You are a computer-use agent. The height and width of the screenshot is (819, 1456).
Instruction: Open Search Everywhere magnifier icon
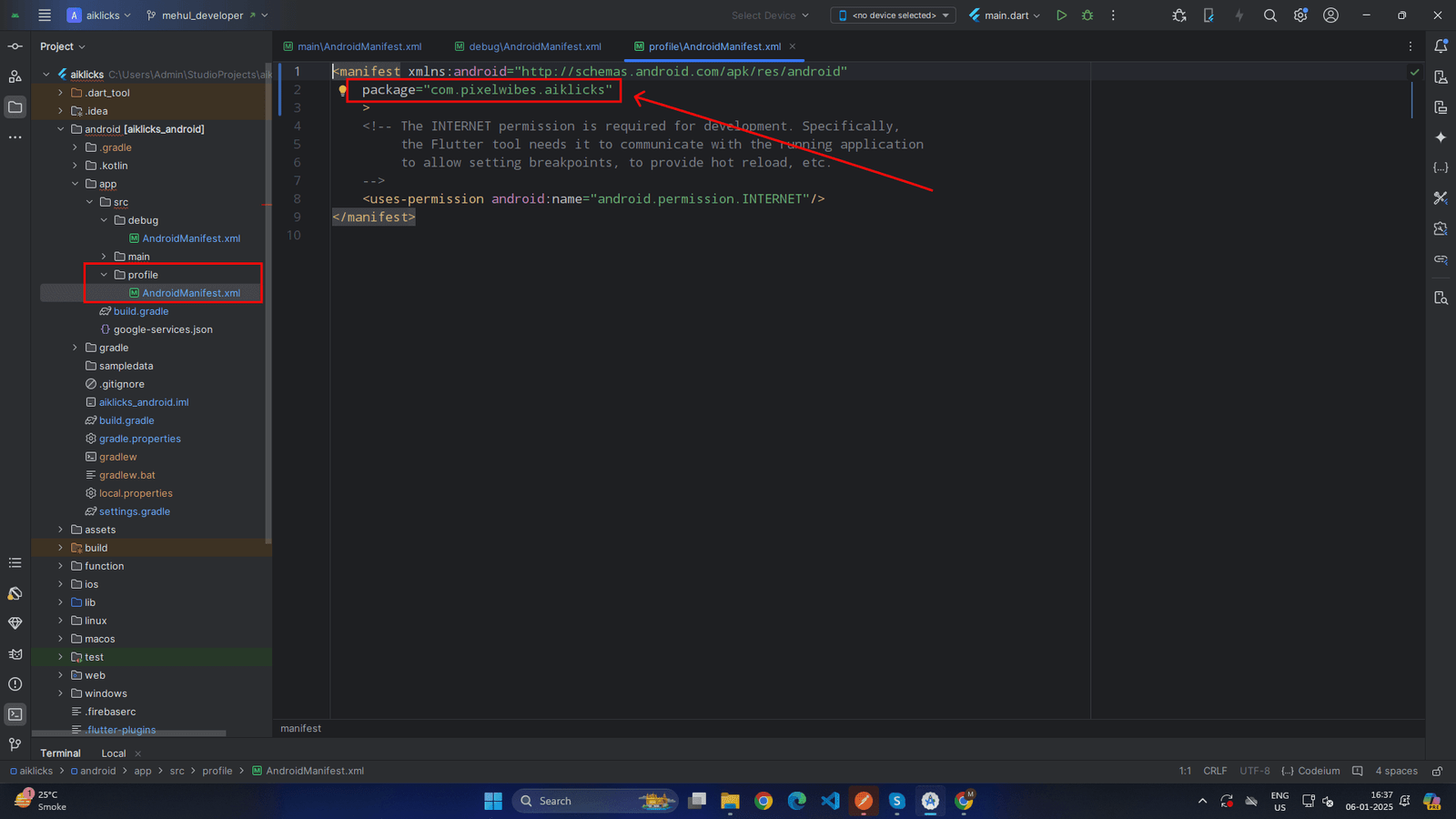click(1270, 15)
